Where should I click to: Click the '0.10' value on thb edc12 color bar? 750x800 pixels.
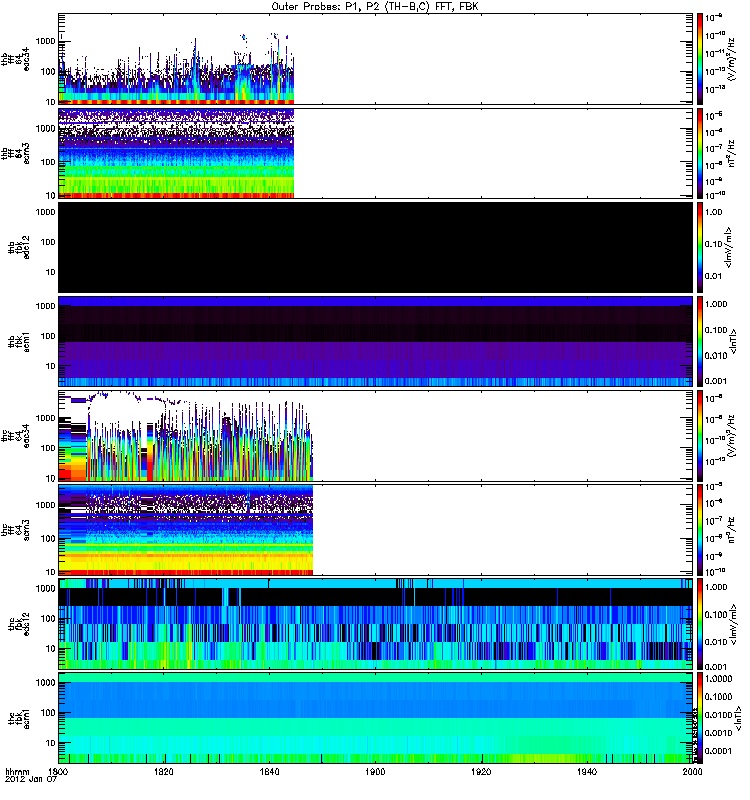pyautogui.click(x=714, y=244)
